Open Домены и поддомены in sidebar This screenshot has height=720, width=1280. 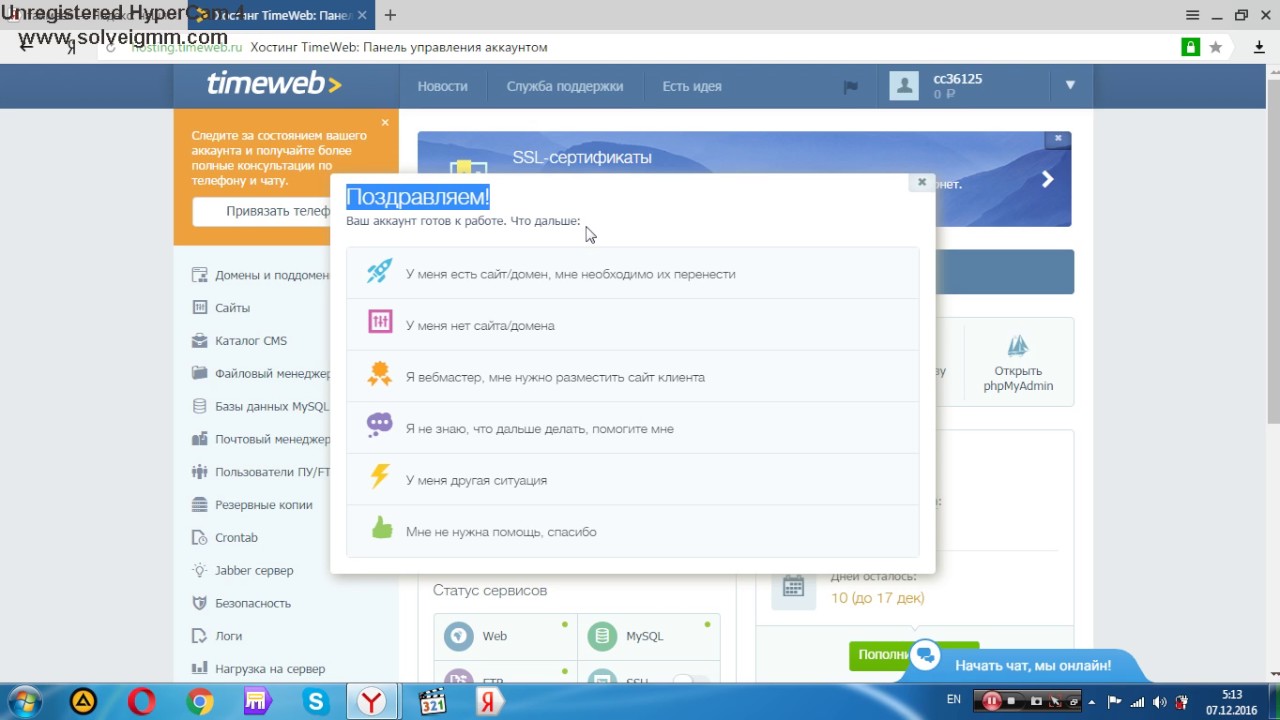[x=262, y=275]
